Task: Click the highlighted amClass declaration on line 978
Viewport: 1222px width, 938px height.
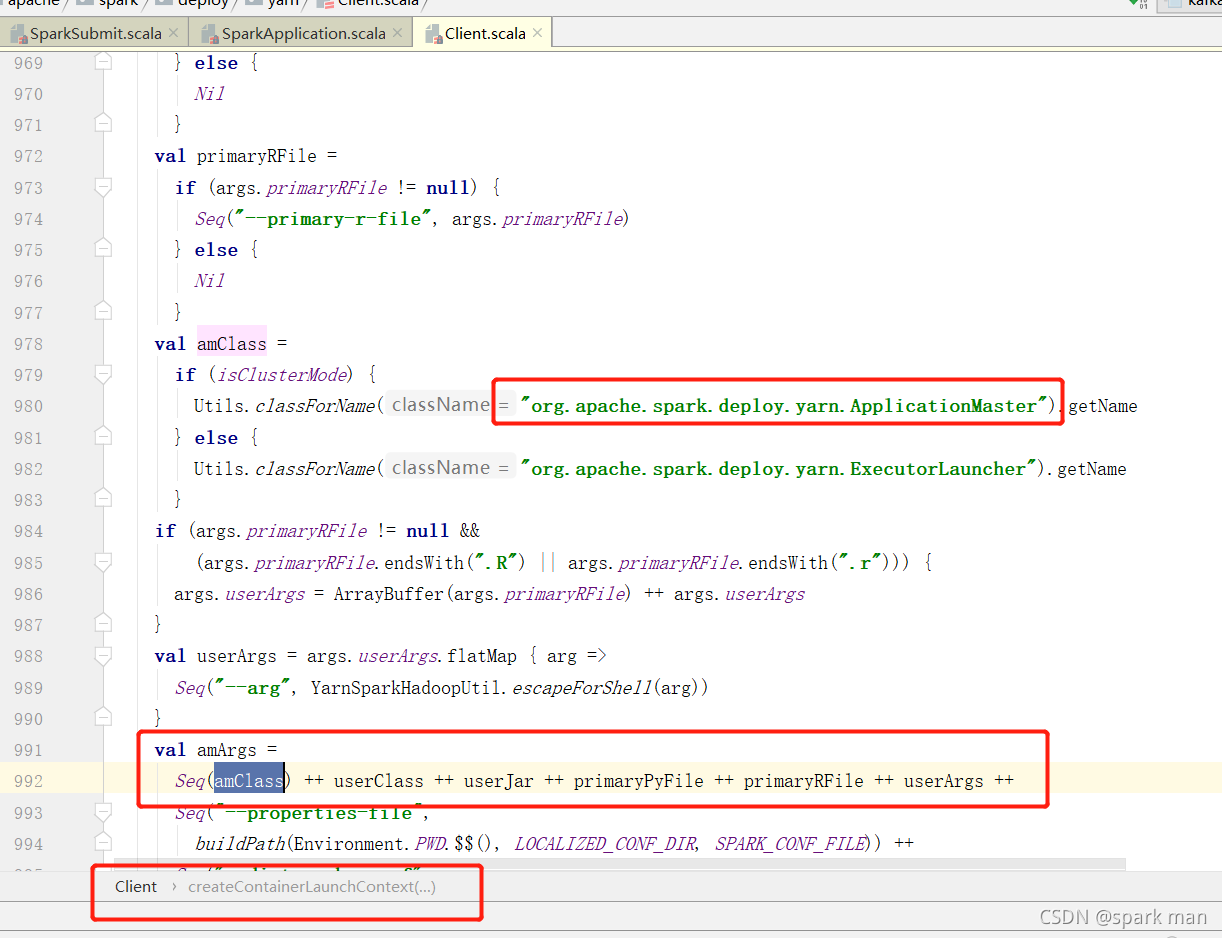Action: coord(231,343)
